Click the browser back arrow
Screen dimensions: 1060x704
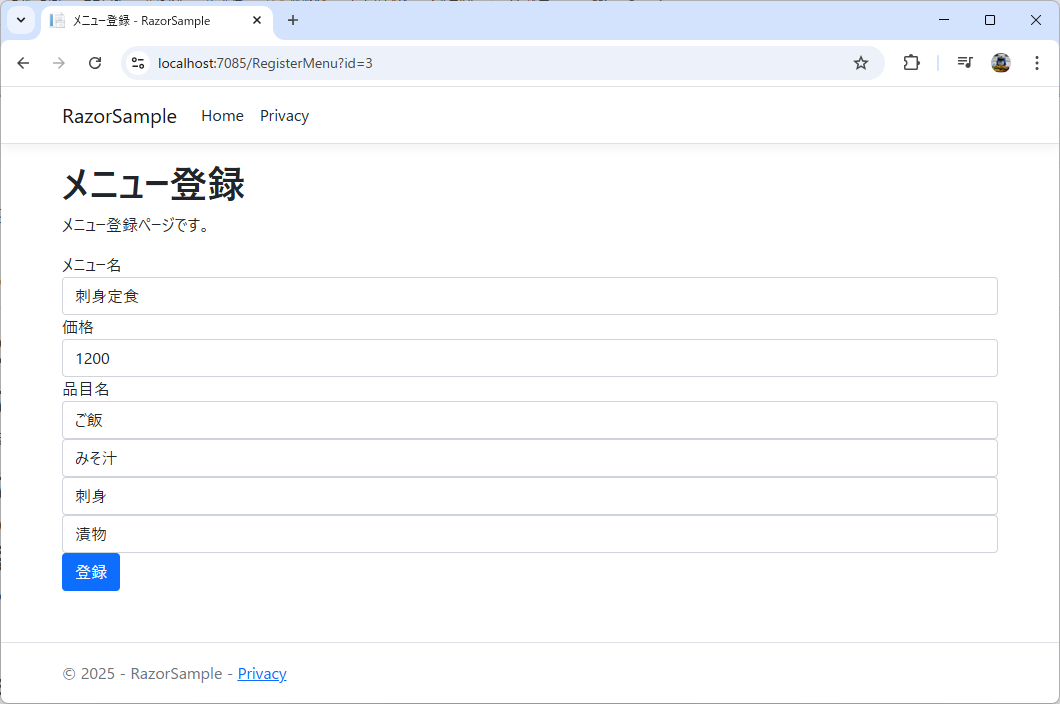point(23,63)
